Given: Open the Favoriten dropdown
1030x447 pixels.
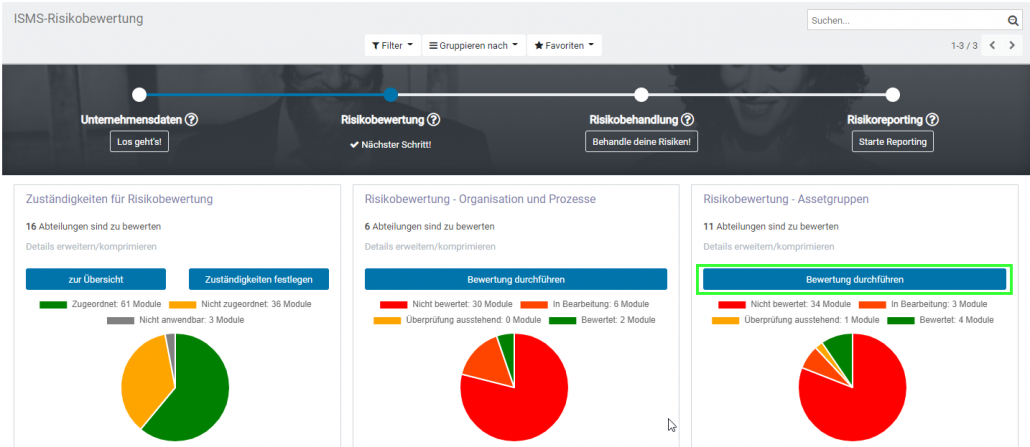Looking at the screenshot, I should coord(564,46).
